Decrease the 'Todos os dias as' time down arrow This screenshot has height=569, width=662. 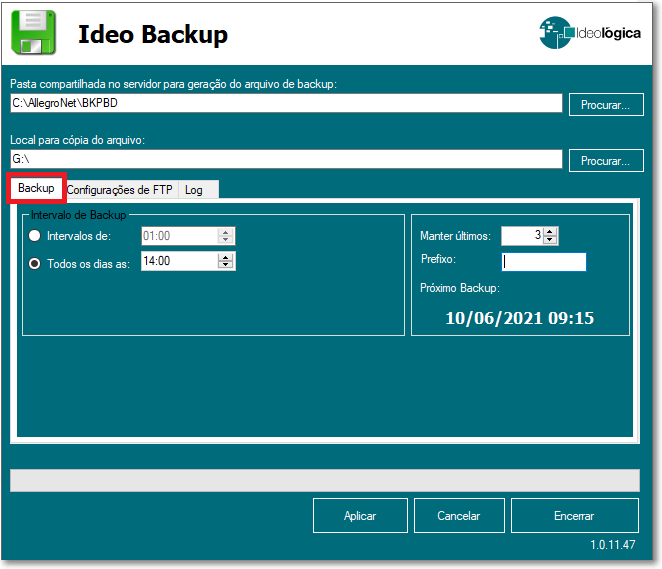coord(226,265)
